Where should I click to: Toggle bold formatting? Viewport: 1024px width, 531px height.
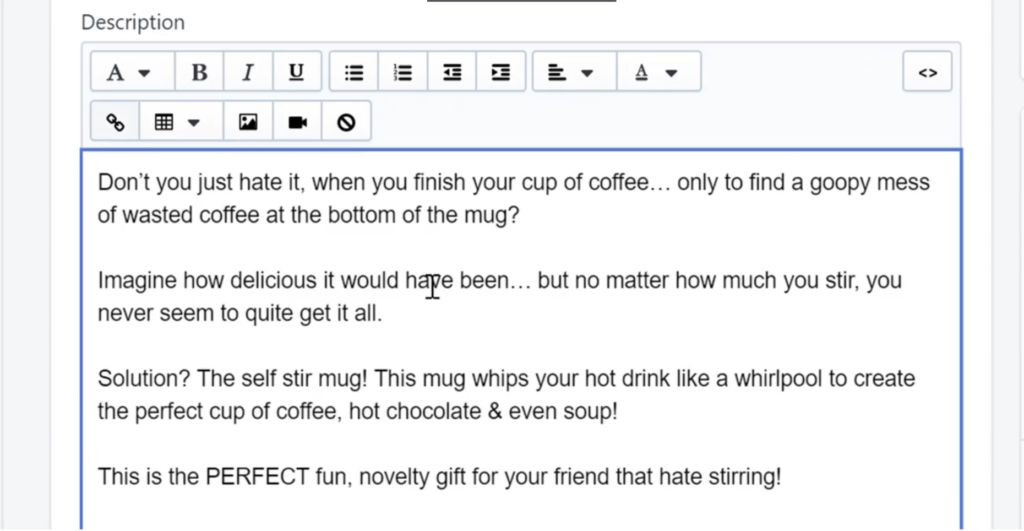pos(199,72)
